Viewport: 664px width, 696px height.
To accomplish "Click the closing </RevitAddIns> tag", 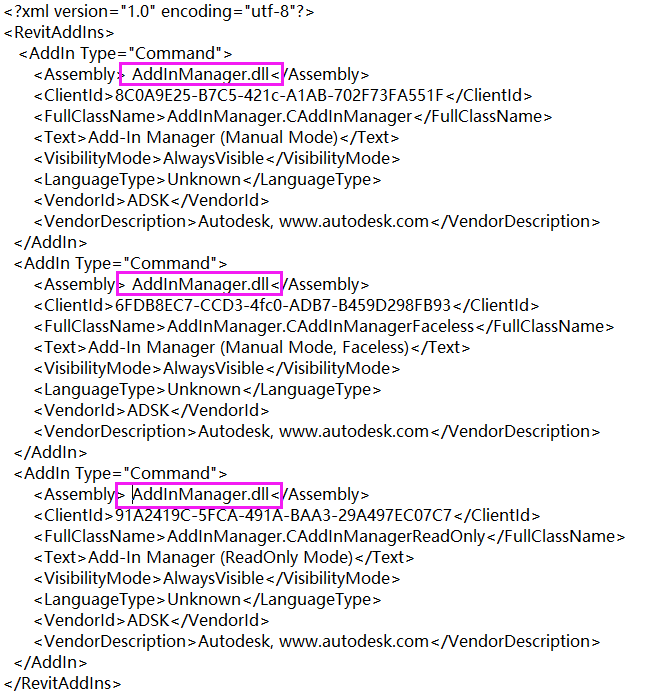I will click(x=63, y=683).
